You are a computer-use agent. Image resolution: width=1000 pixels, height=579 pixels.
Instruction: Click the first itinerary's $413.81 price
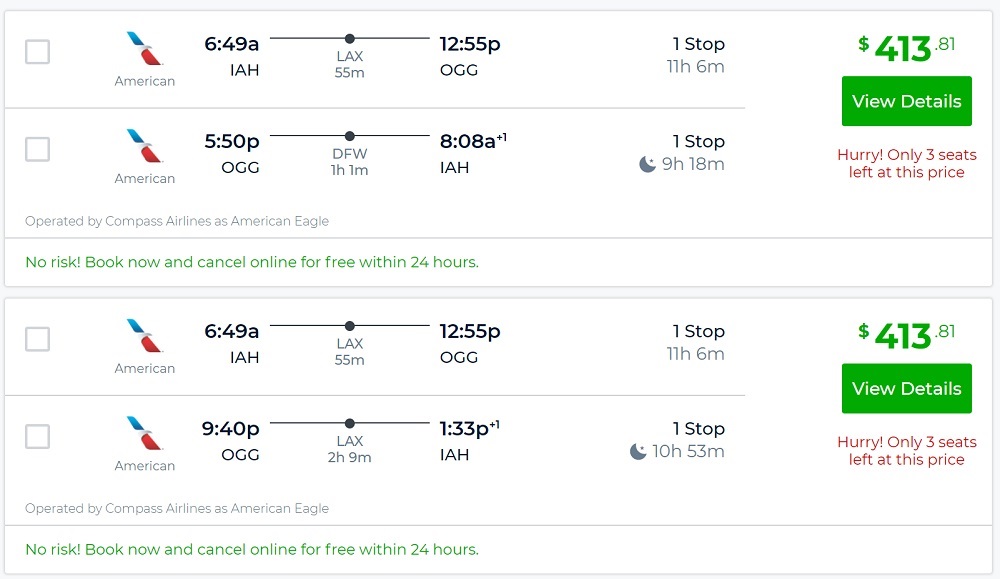pos(906,48)
